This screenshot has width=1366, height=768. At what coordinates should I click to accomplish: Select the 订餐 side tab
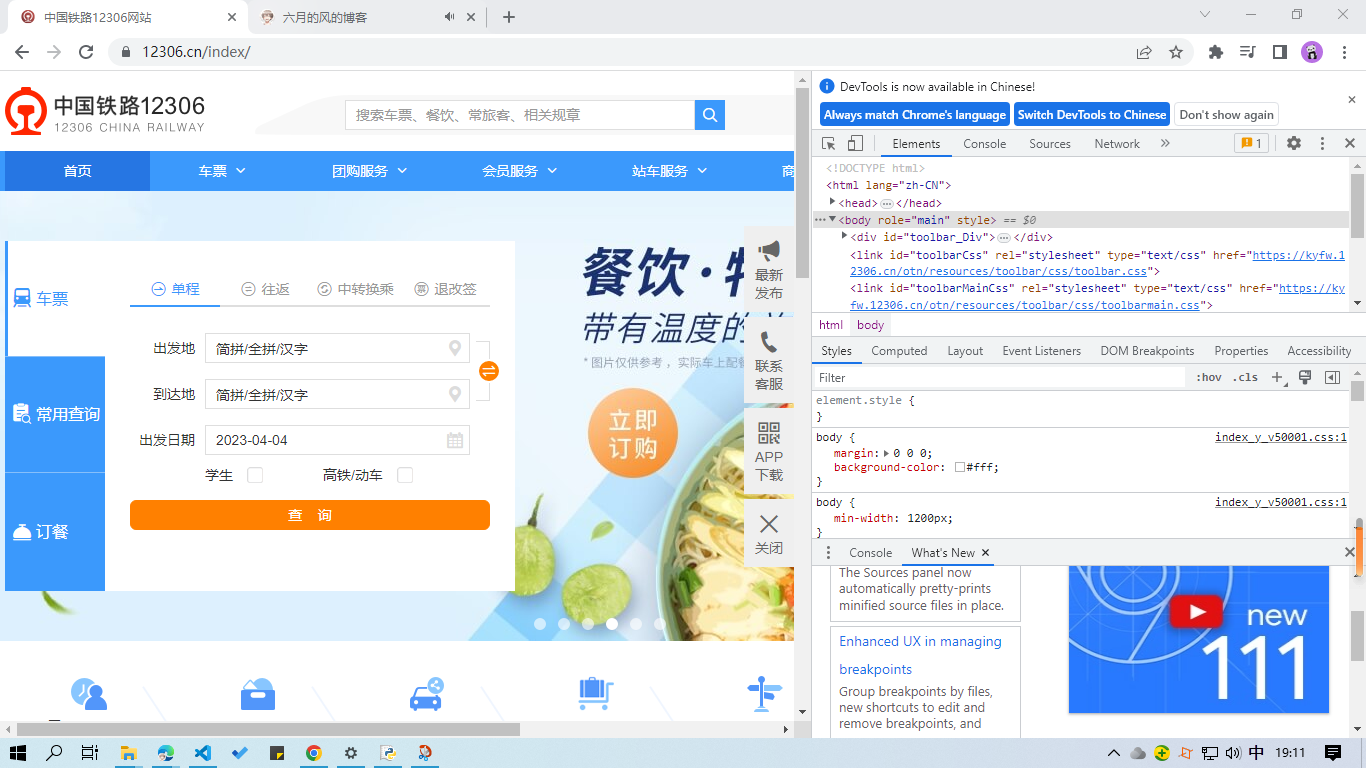click(56, 532)
